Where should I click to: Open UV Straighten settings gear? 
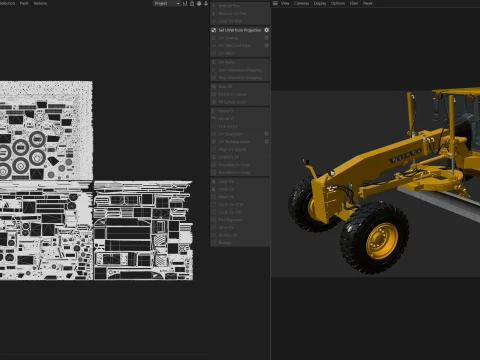[266, 134]
